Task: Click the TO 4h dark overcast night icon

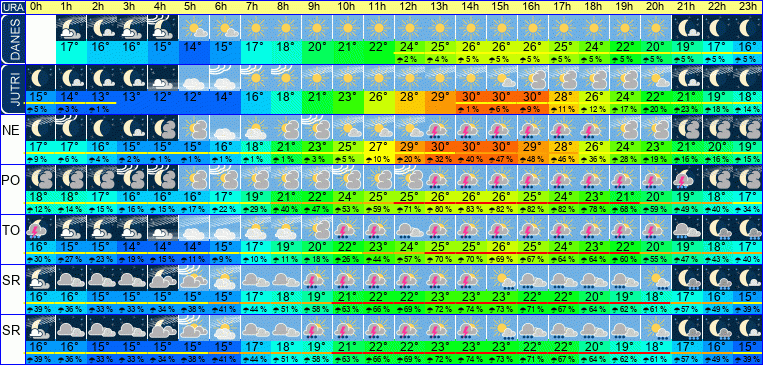Action: [x=164, y=228]
